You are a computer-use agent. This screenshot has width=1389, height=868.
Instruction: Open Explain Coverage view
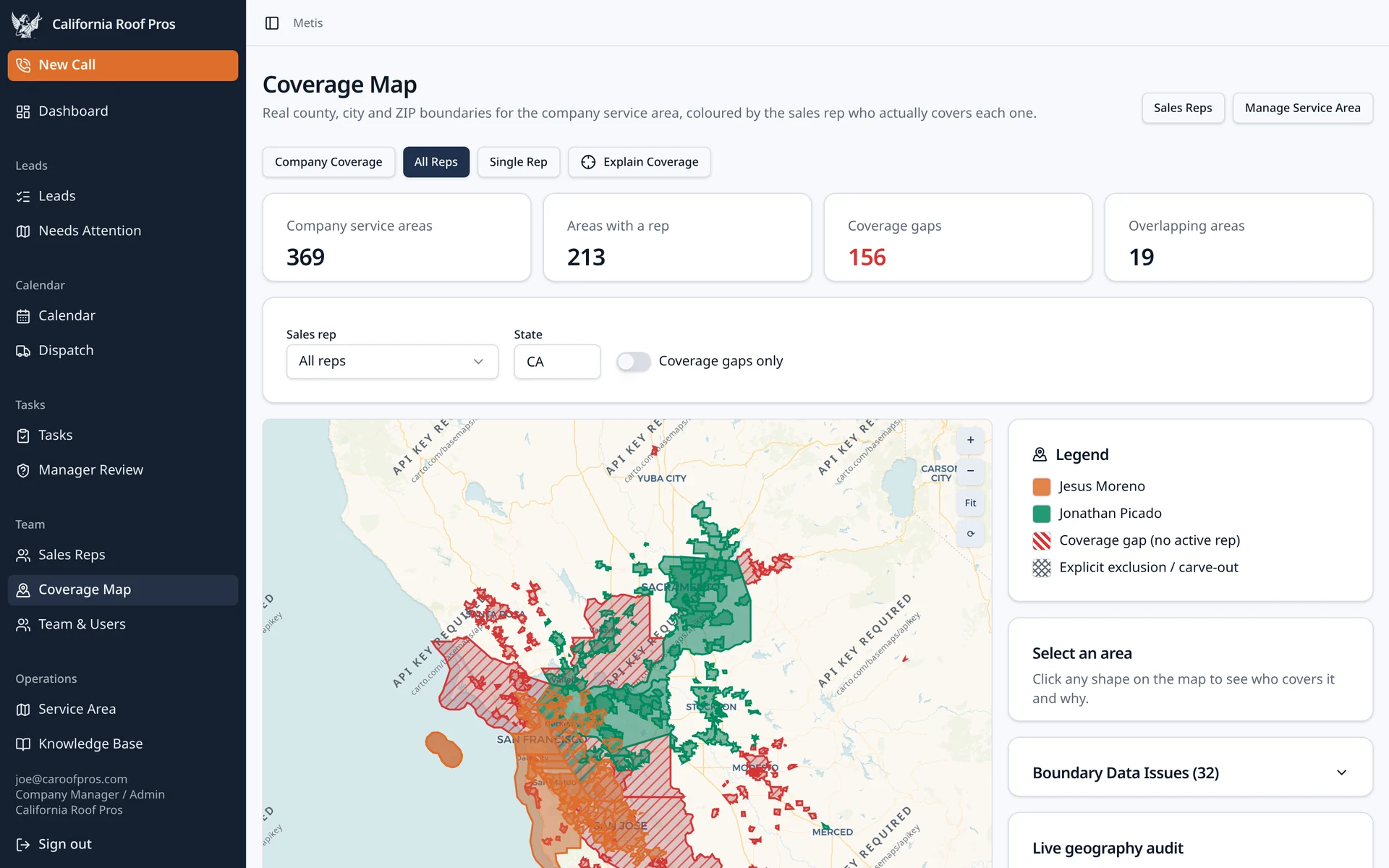[x=640, y=162]
